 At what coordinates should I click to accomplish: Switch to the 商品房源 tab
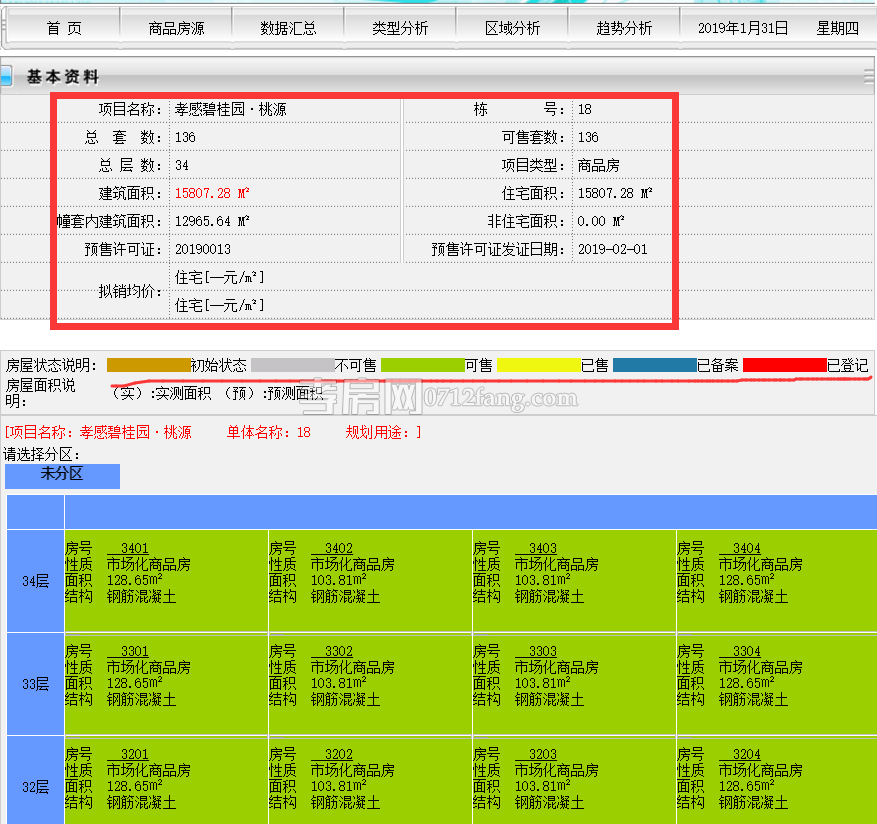click(176, 28)
